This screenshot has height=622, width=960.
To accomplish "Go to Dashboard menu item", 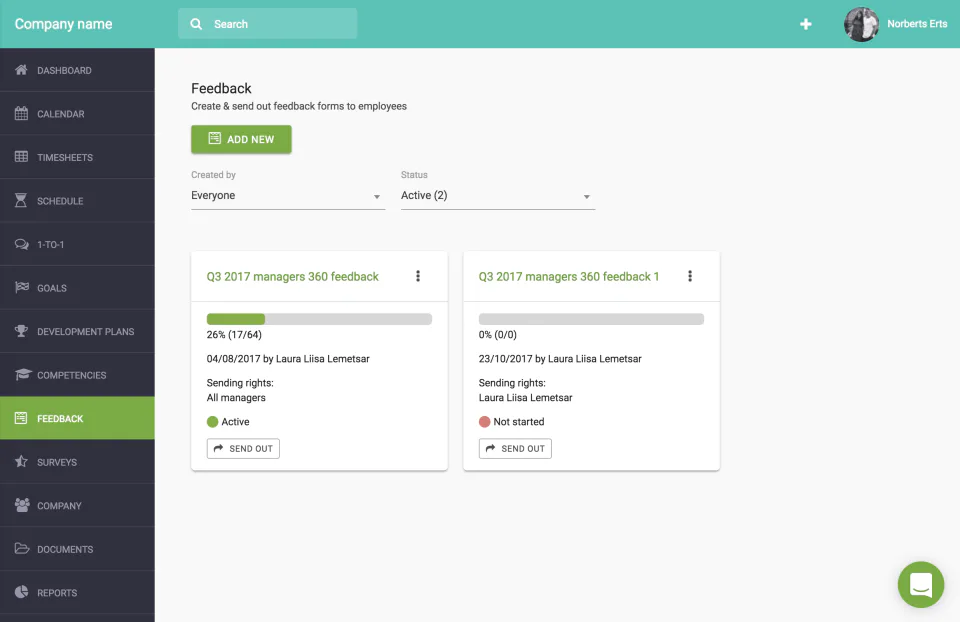I will coord(77,70).
